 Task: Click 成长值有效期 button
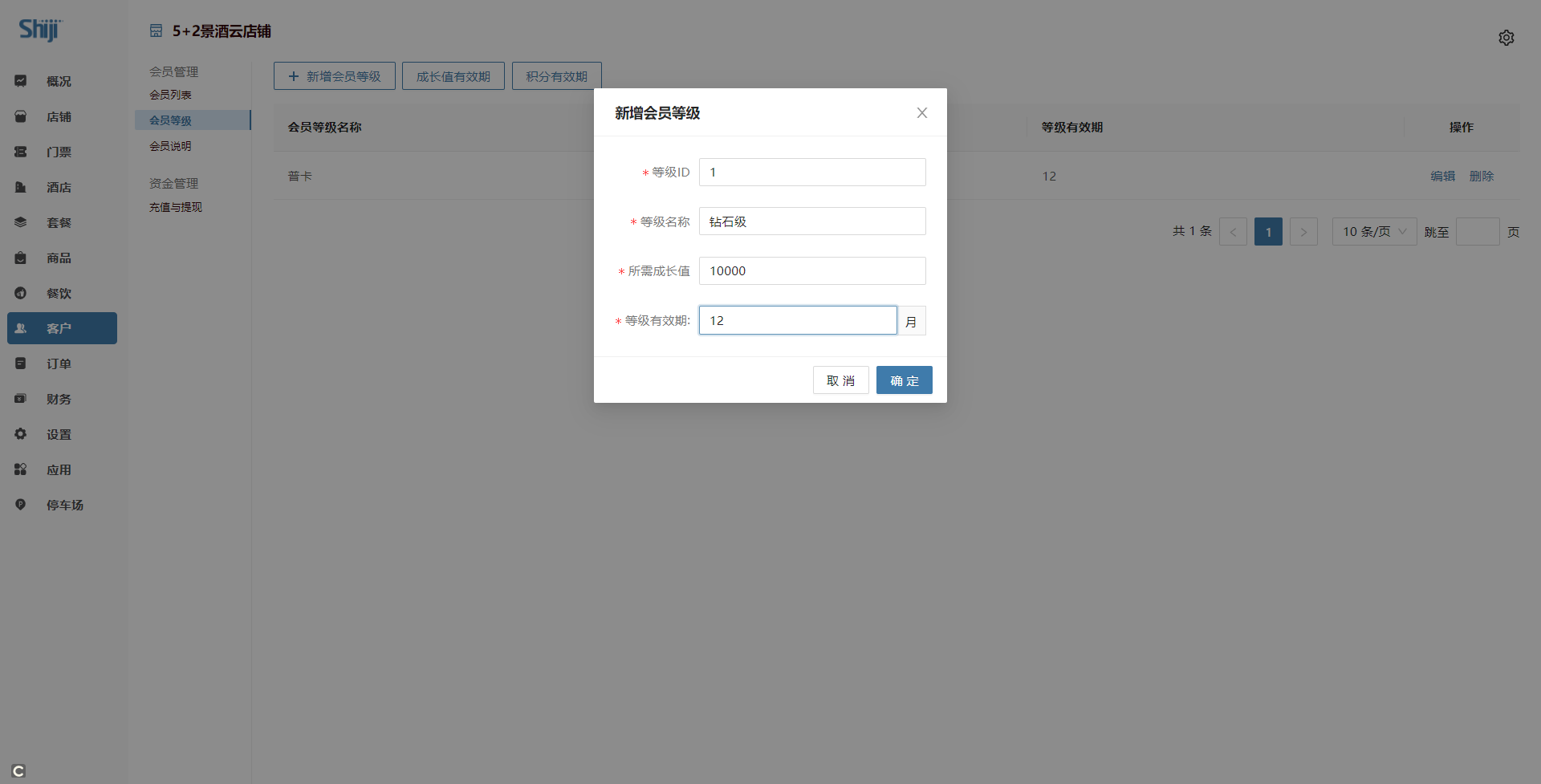[x=453, y=76]
